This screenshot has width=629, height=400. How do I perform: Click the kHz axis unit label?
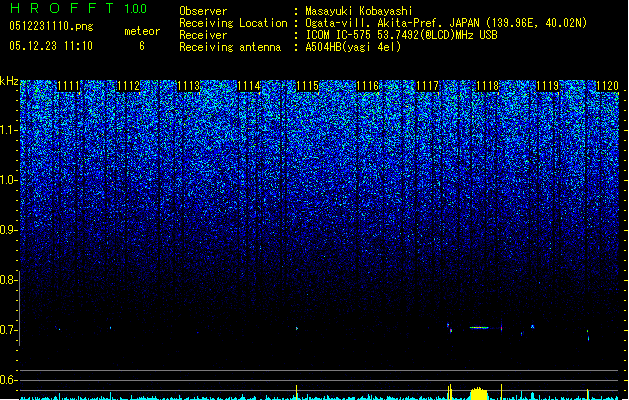point(9,81)
